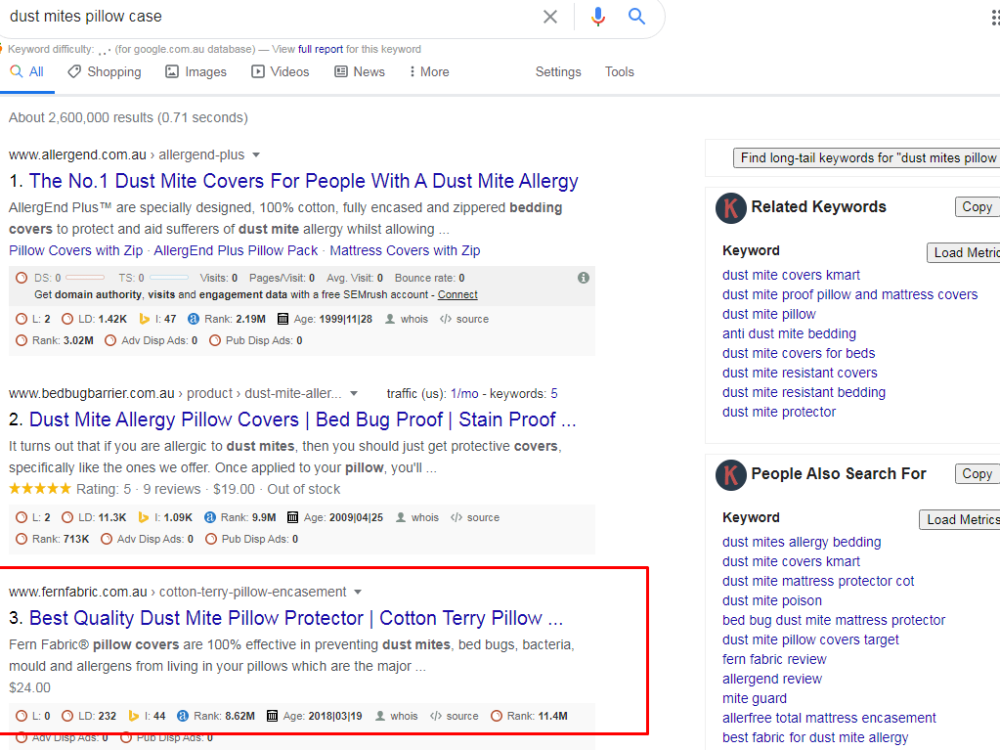Click Alexa Rank icon showing 2.19M
Screen dimensions: 1000x750
click(193, 319)
